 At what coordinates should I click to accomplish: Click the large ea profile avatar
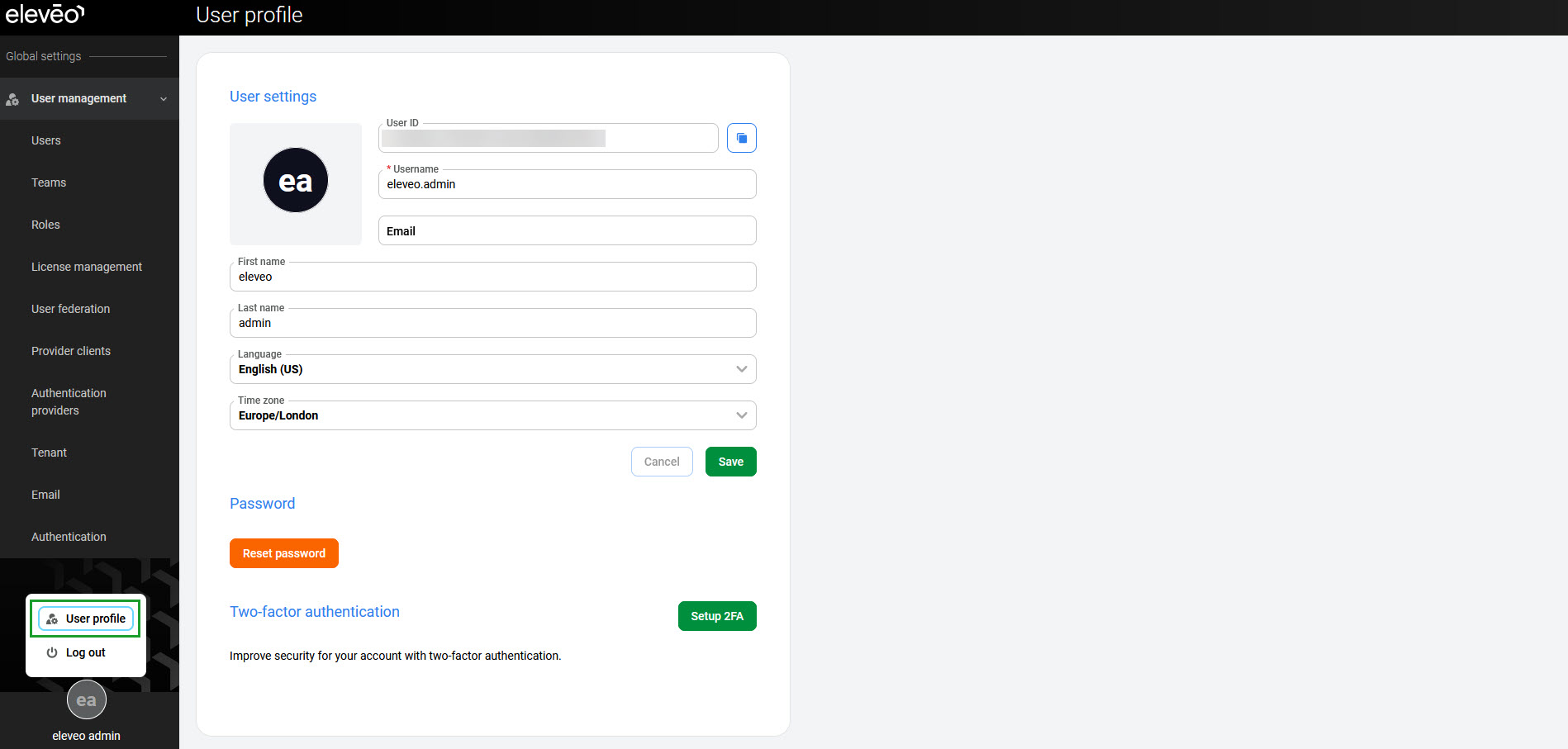click(296, 181)
